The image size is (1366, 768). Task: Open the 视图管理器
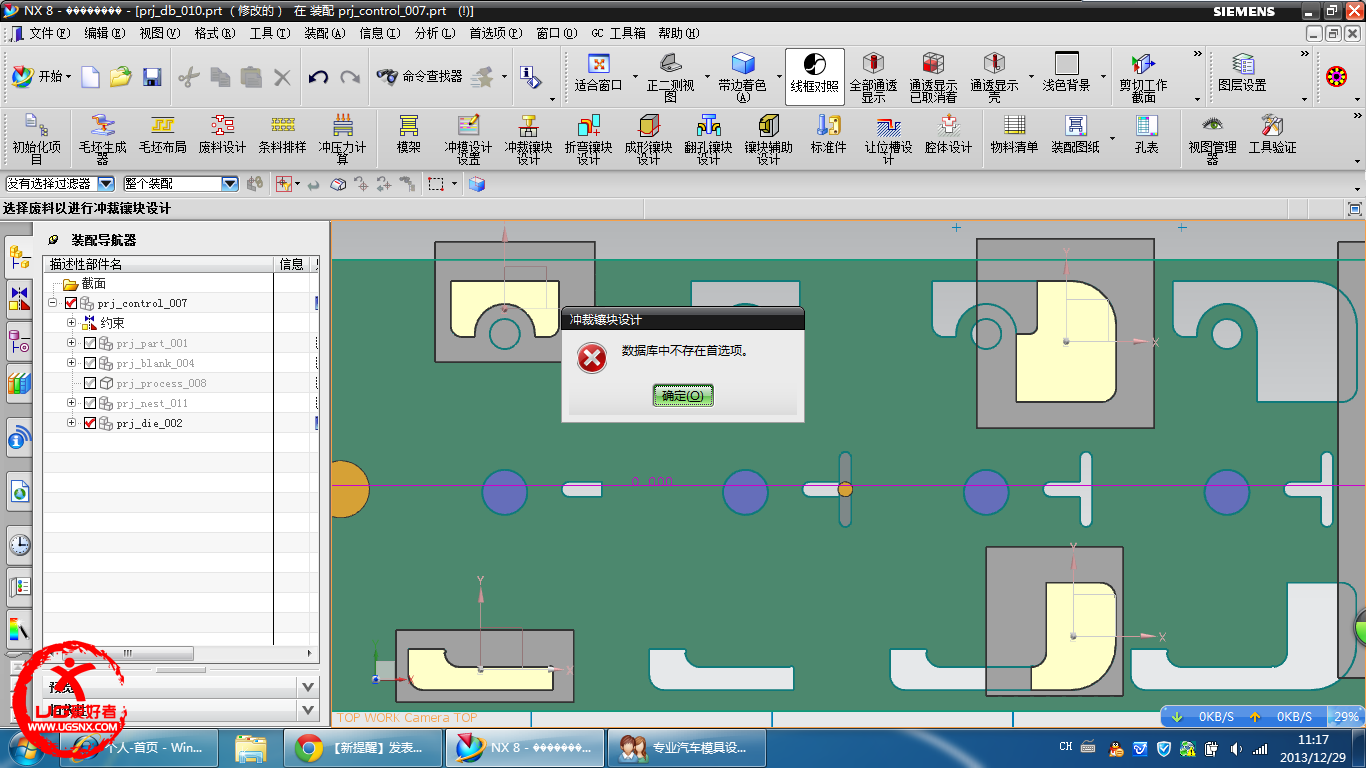pos(1212,138)
